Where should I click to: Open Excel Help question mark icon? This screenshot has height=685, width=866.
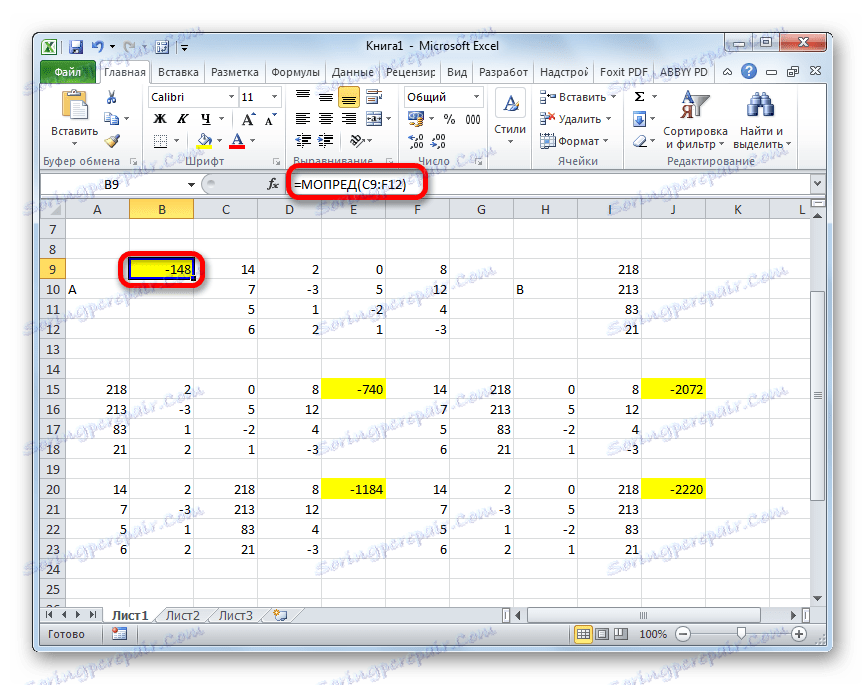[749, 71]
